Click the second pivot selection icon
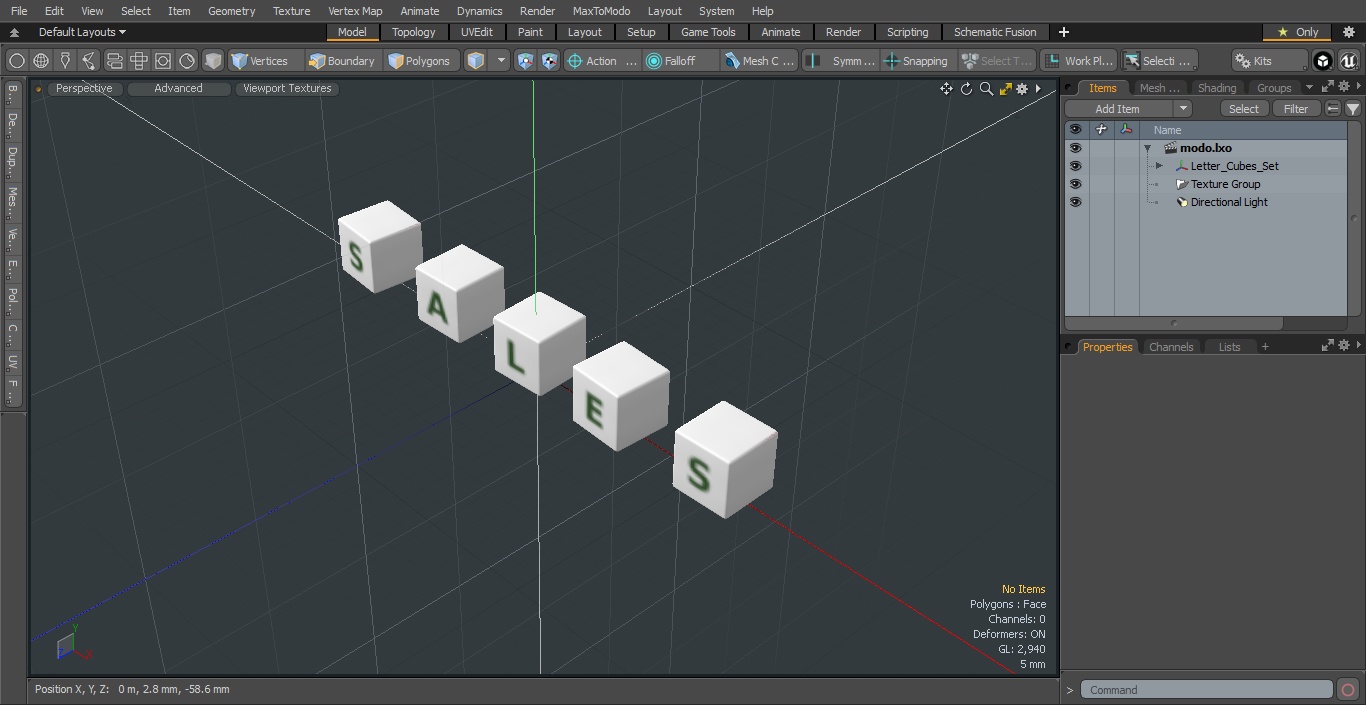Viewport: 1366px width, 705px height. 550,61
